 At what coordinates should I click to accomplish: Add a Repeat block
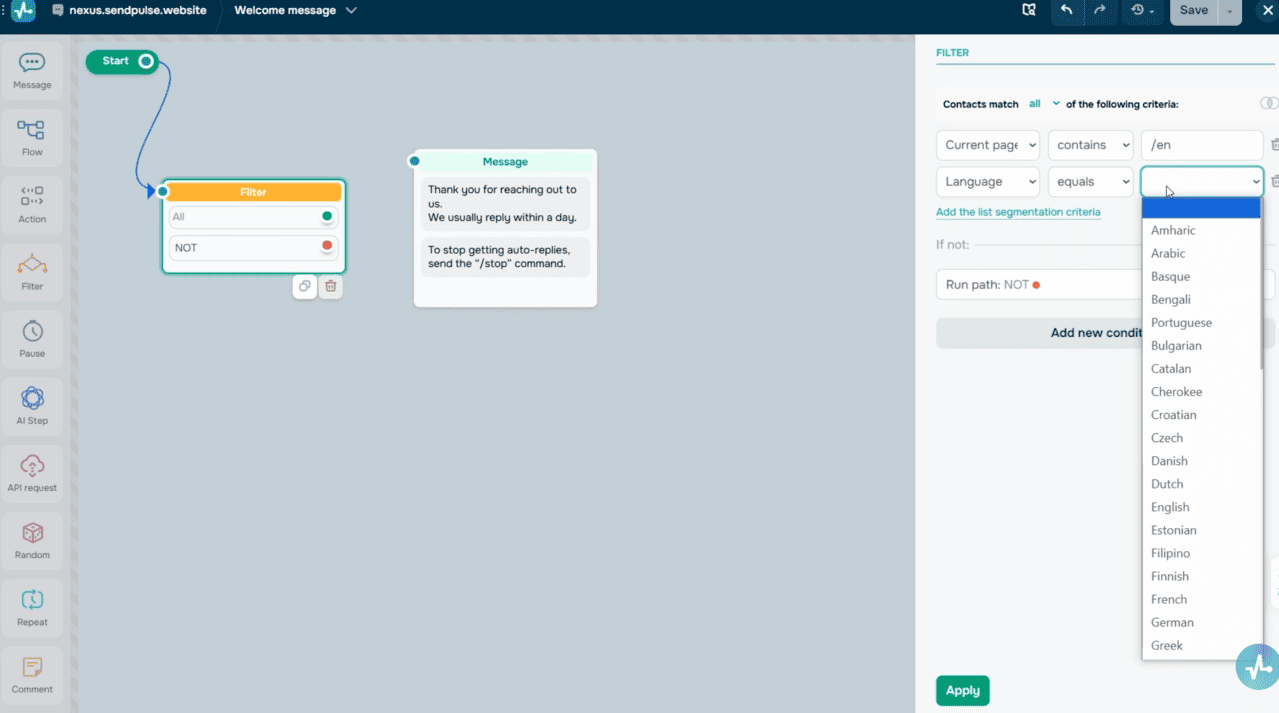point(32,606)
